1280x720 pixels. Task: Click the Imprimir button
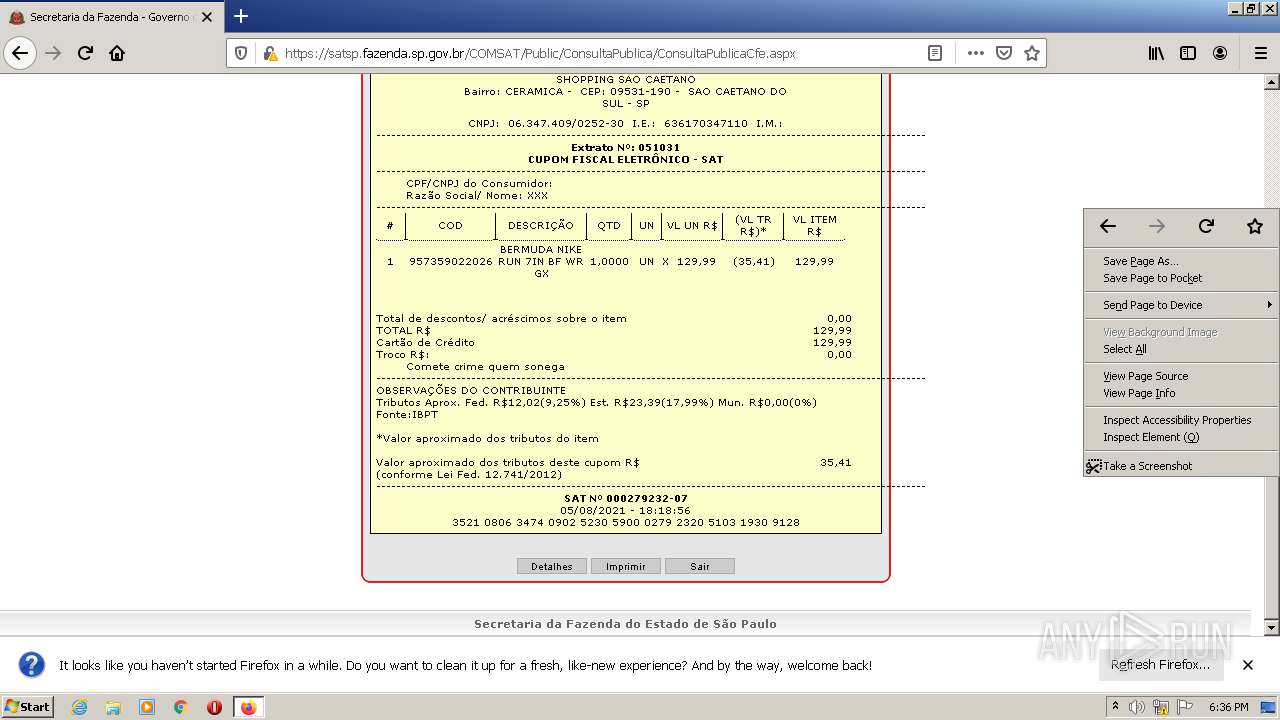click(626, 566)
